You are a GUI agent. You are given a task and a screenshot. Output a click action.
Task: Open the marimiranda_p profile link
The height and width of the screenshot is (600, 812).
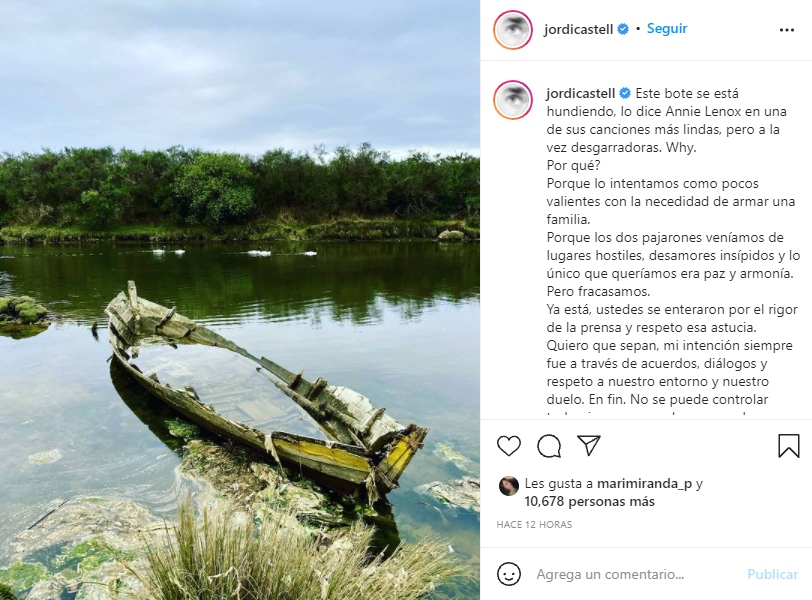click(x=644, y=484)
